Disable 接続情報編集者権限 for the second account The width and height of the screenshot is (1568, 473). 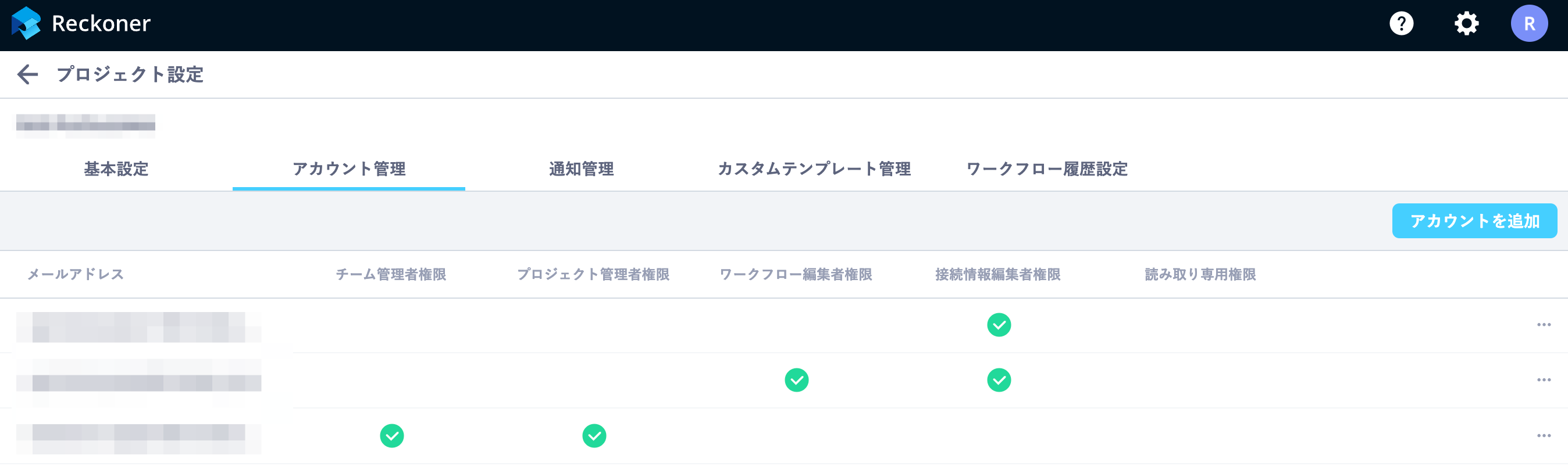999,381
